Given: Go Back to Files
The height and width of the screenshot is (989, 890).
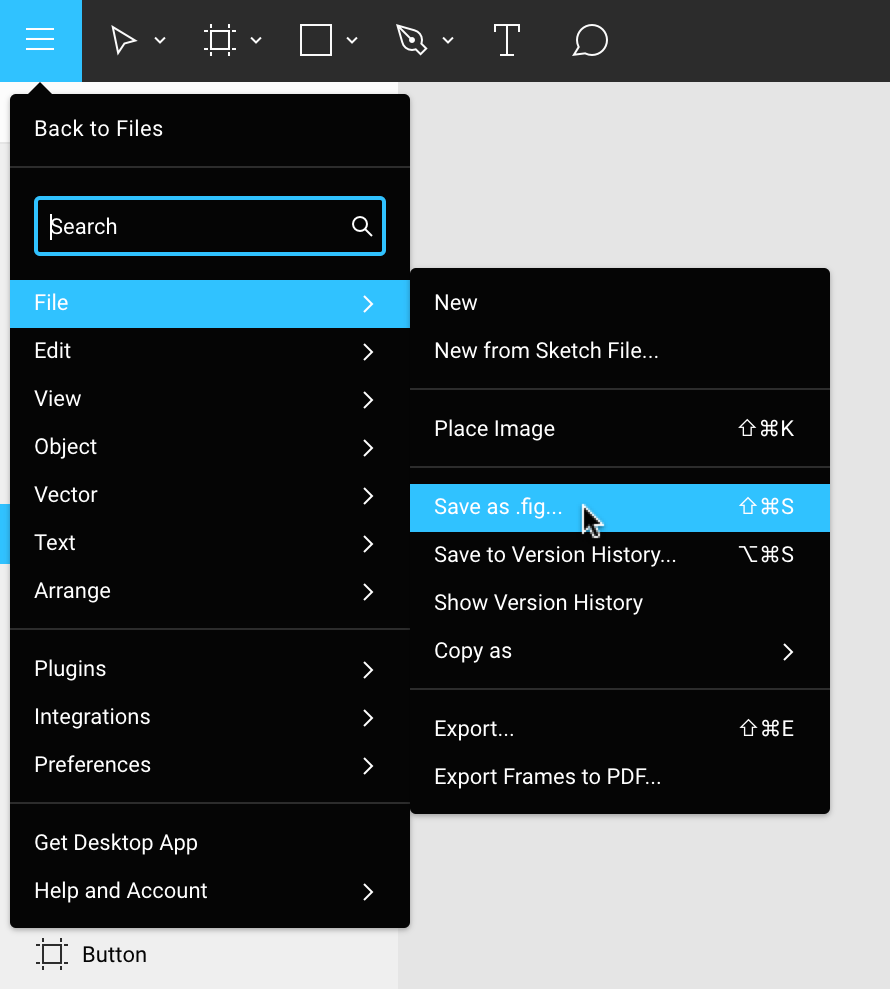Looking at the screenshot, I should coord(210,129).
